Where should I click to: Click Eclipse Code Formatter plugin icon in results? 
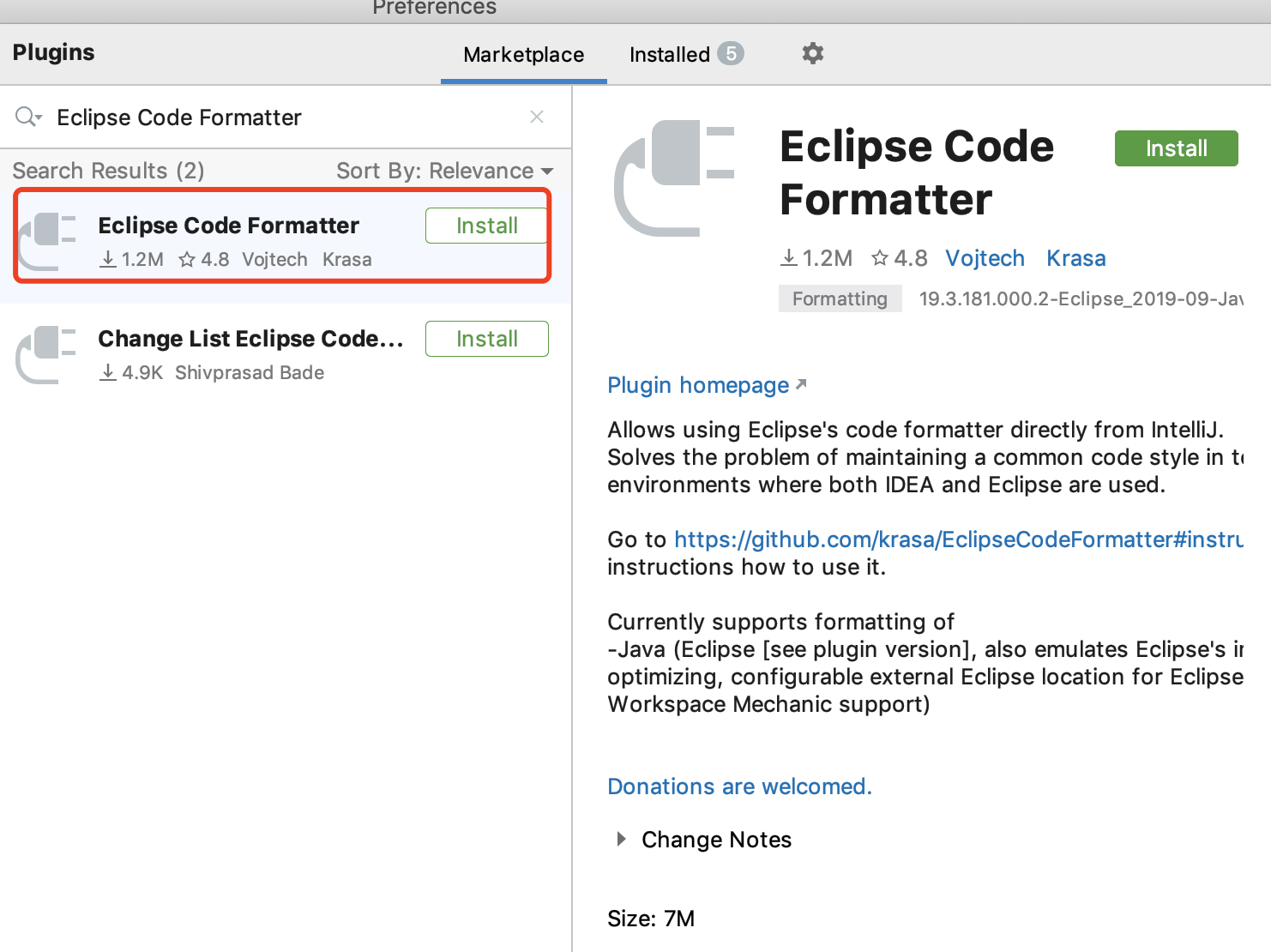pyautogui.click(x=47, y=240)
